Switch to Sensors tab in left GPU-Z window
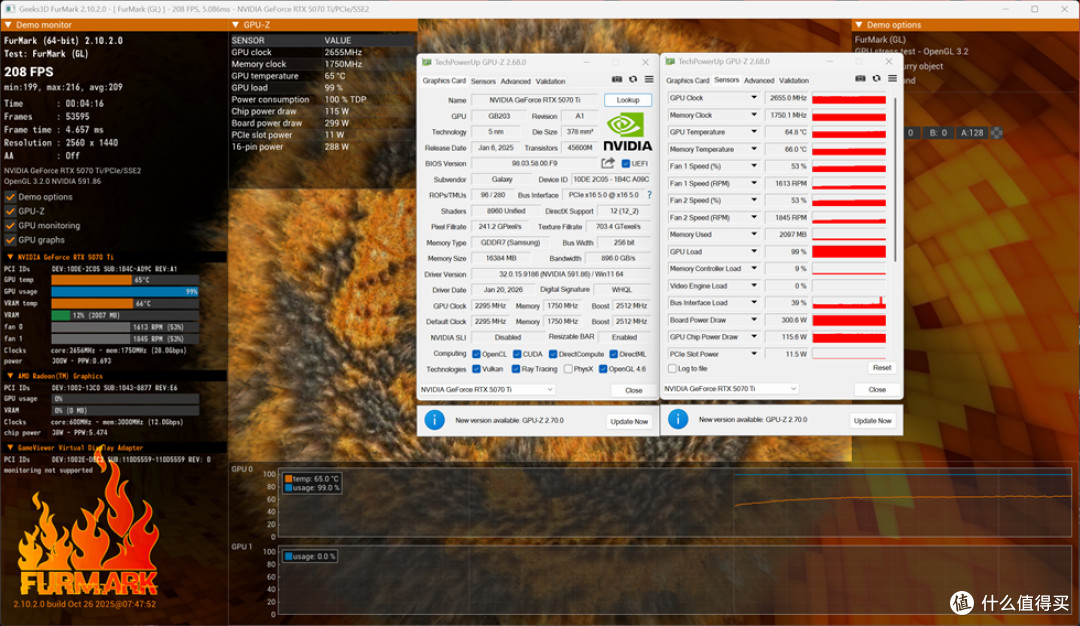Screen dimensions: 1080x626 [x=483, y=81]
